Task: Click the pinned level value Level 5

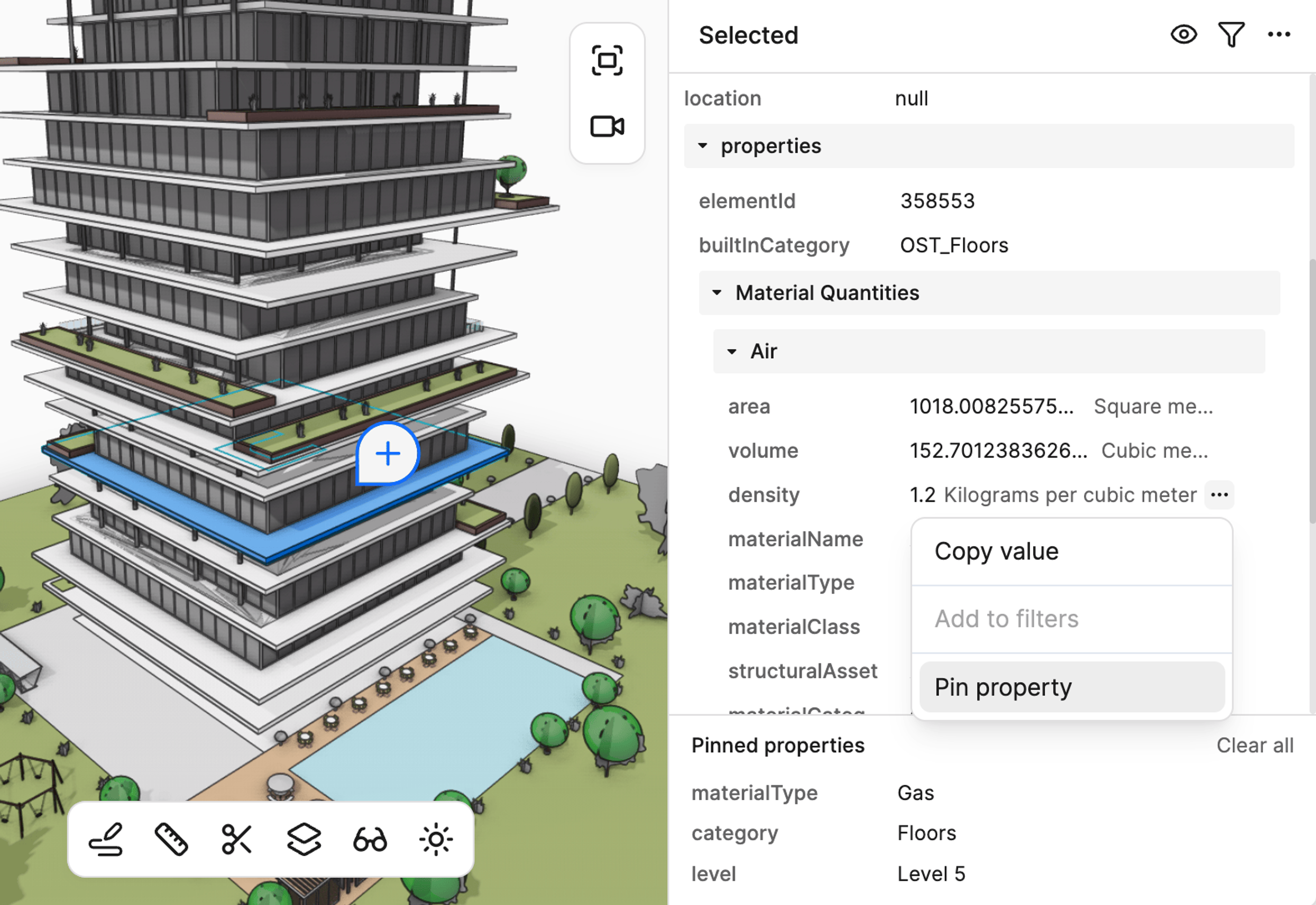Action: pyautogui.click(x=931, y=874)
